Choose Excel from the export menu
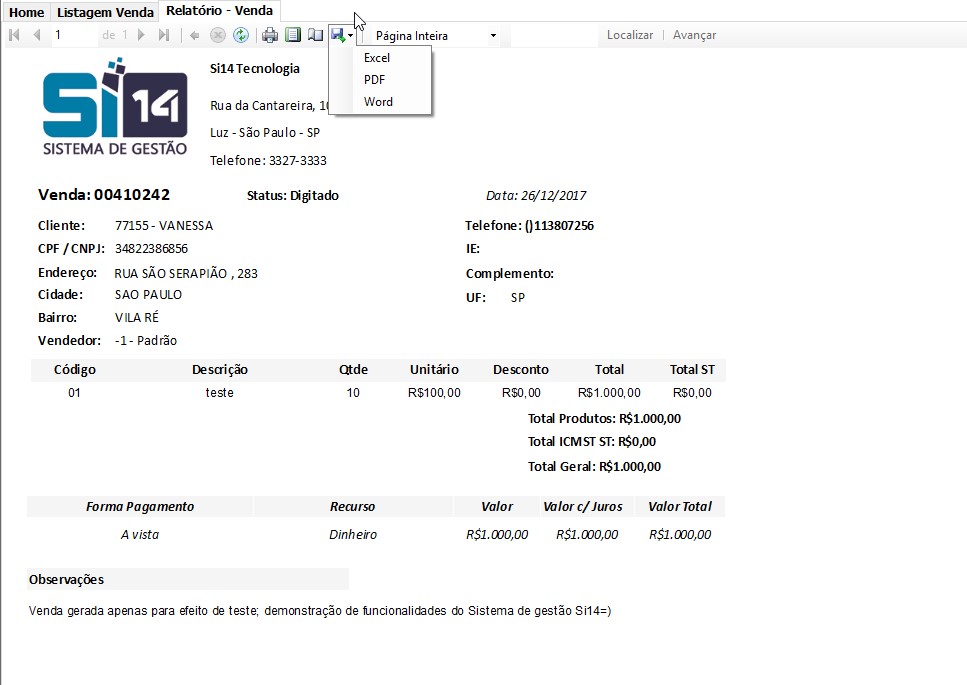Screen dimensions: 967x685 pyautogui.click(x=377, y=58)
